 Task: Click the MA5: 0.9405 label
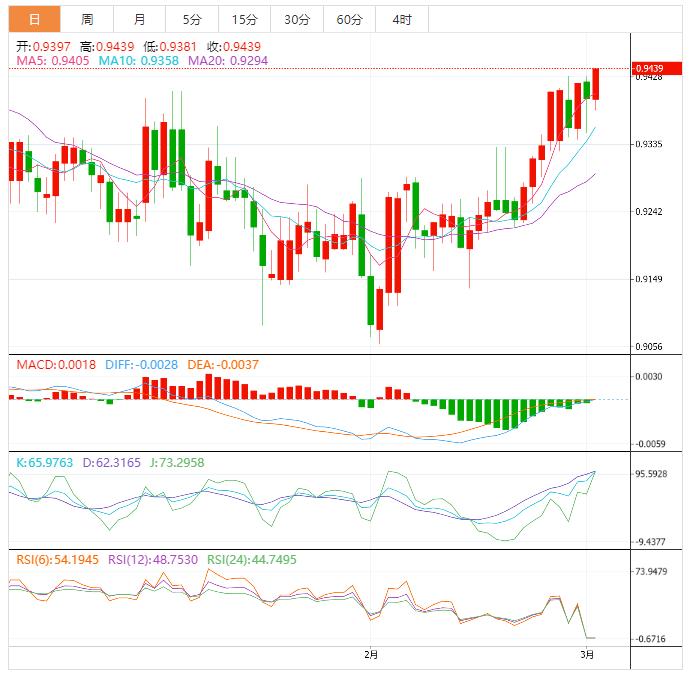(53, 61)
